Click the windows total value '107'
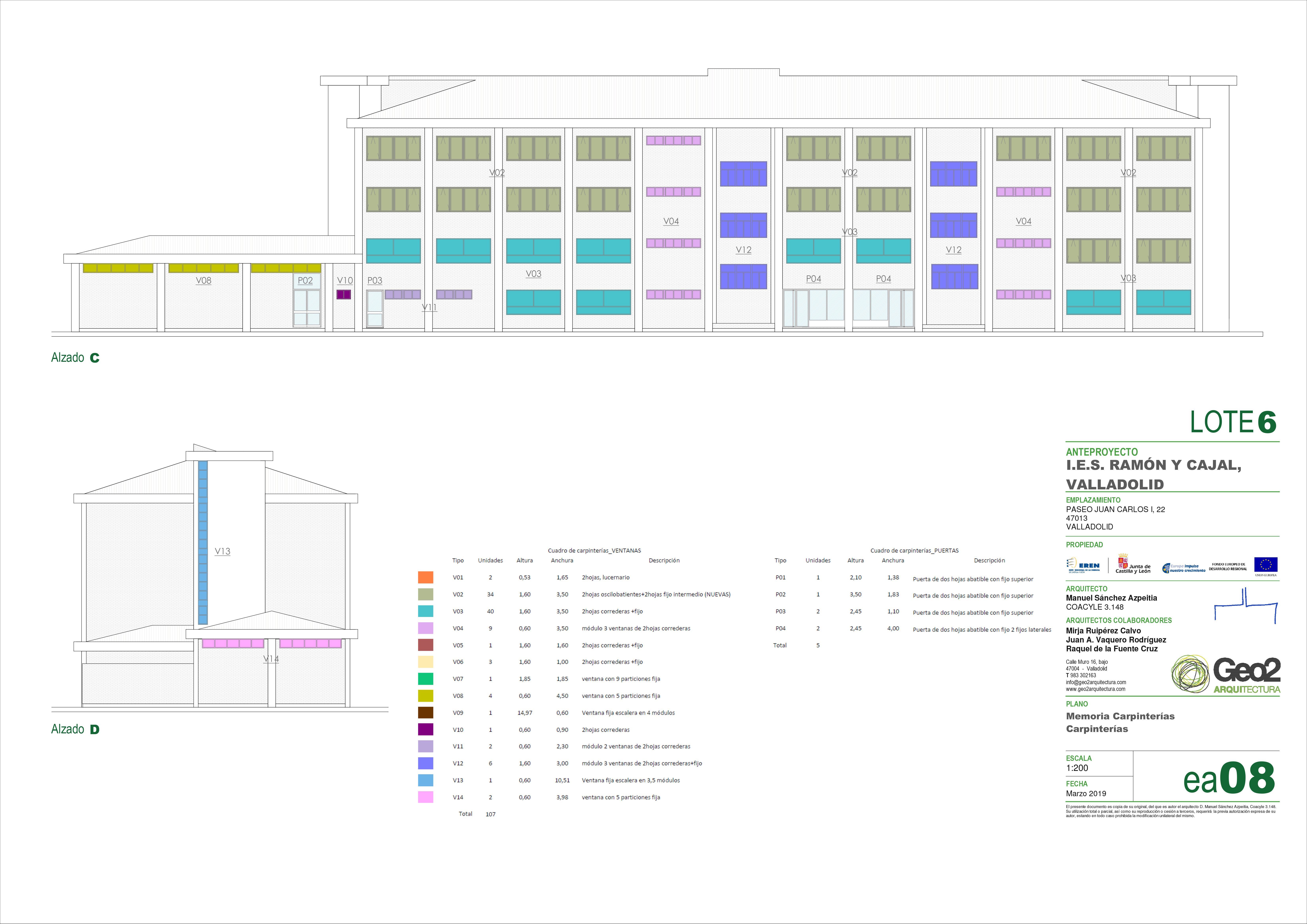1307x924 pixels. coord(490,814)
